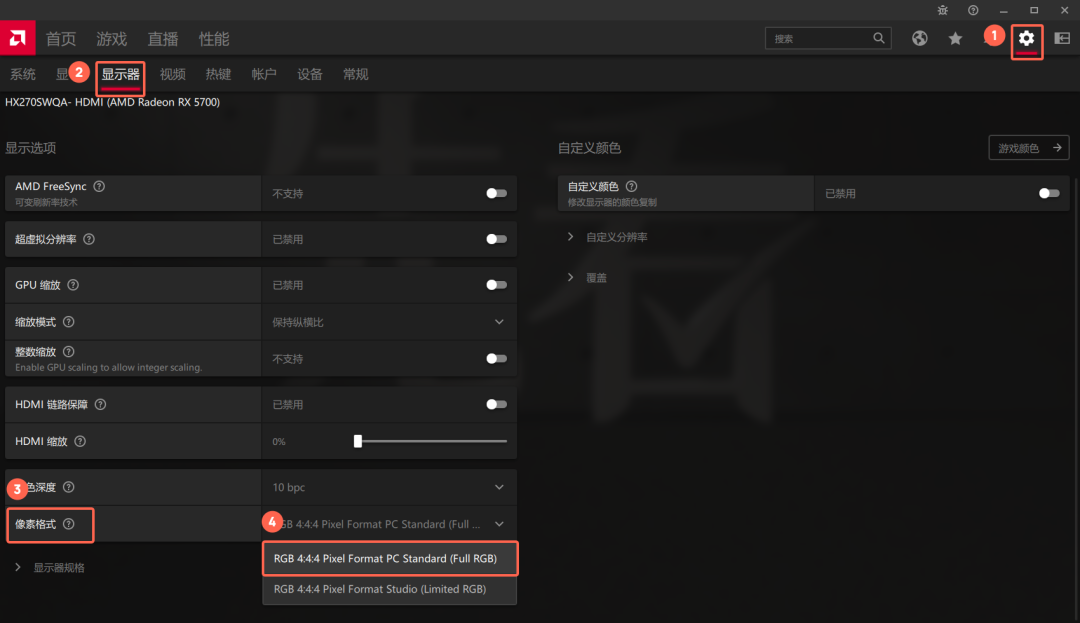
Task: Open favorites star icon
Action: (x=955, y=39)
